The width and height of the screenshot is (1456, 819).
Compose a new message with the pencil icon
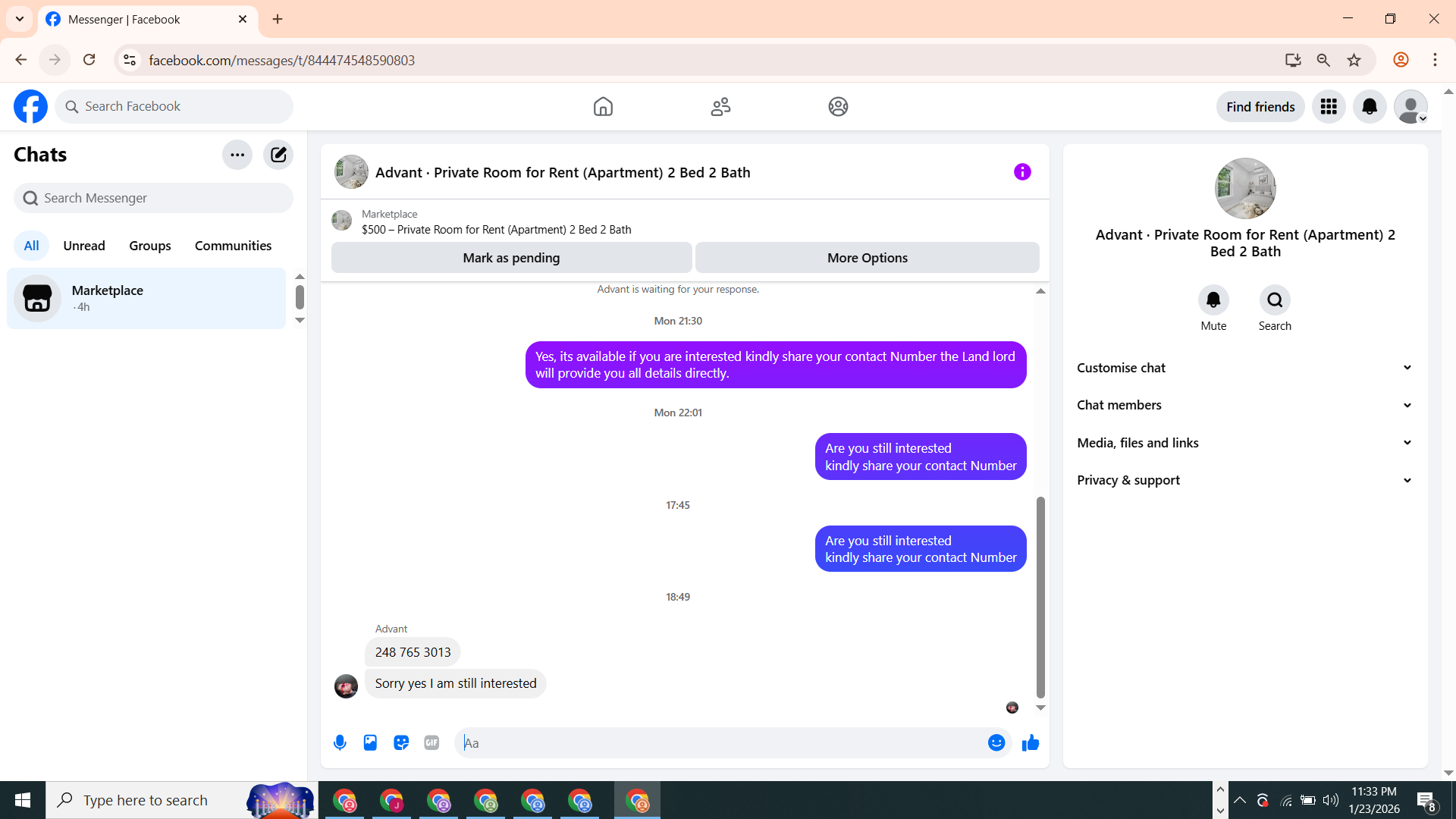(x=278, y=155)
